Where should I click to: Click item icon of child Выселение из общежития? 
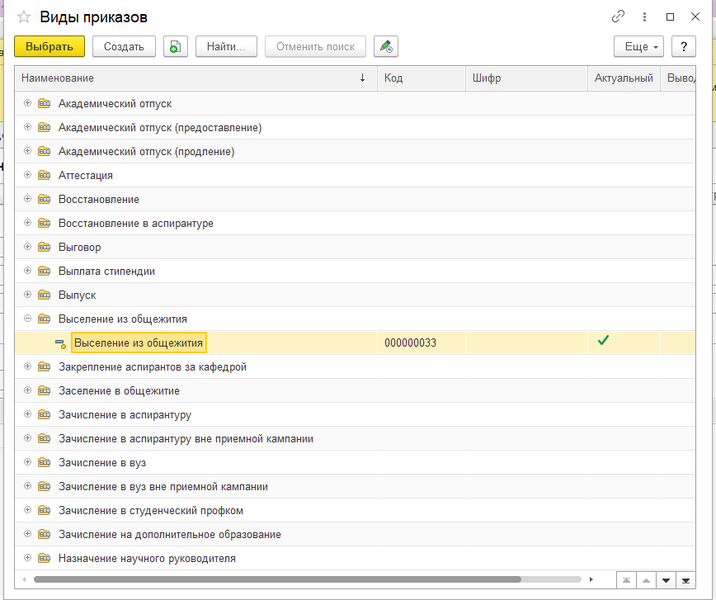coord(60,343)
